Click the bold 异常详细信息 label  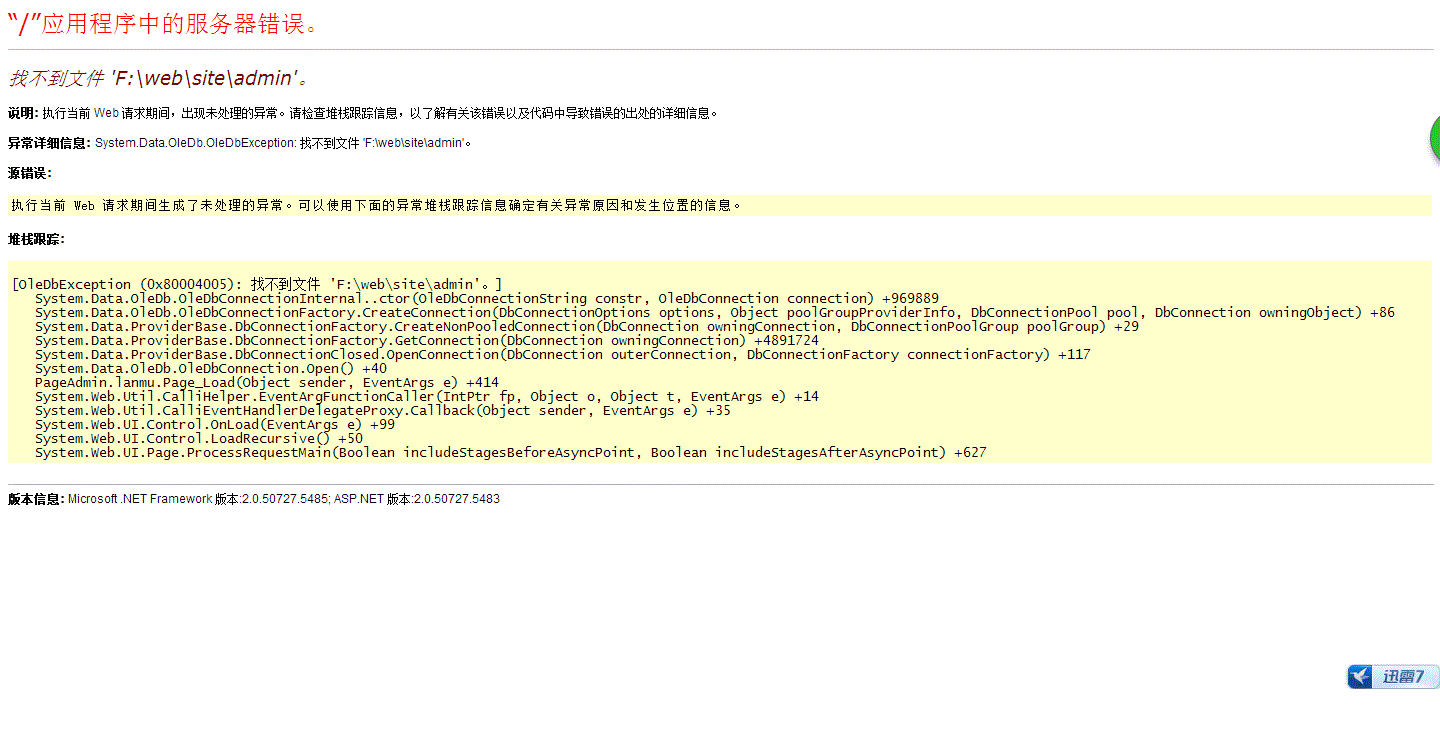[49, 143]
